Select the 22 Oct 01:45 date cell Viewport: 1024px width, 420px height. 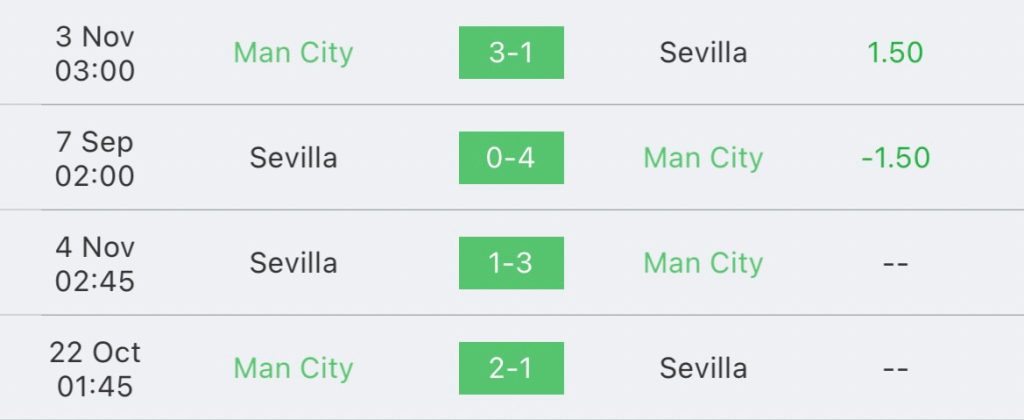95,368
